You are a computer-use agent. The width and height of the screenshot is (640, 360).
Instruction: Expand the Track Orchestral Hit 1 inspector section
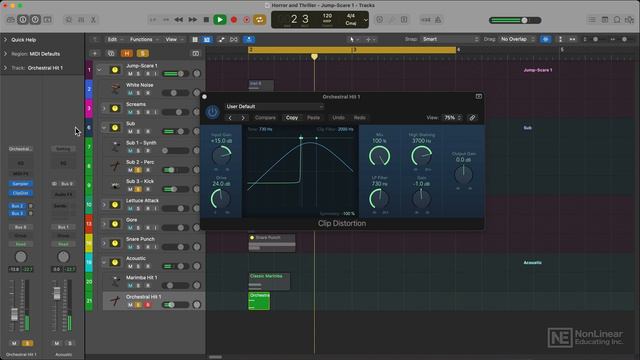click(x=5, y=68)
